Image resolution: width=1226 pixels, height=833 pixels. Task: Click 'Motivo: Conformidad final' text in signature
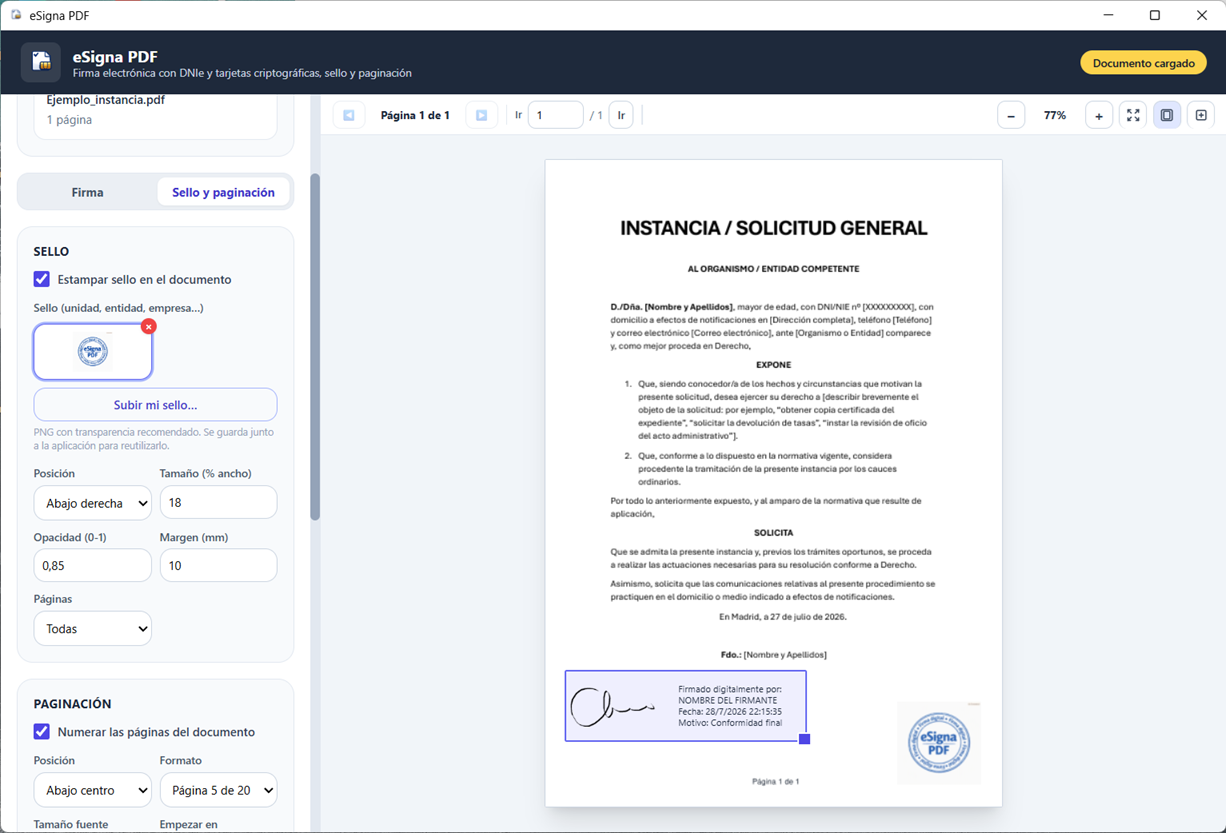pos(730,723)
